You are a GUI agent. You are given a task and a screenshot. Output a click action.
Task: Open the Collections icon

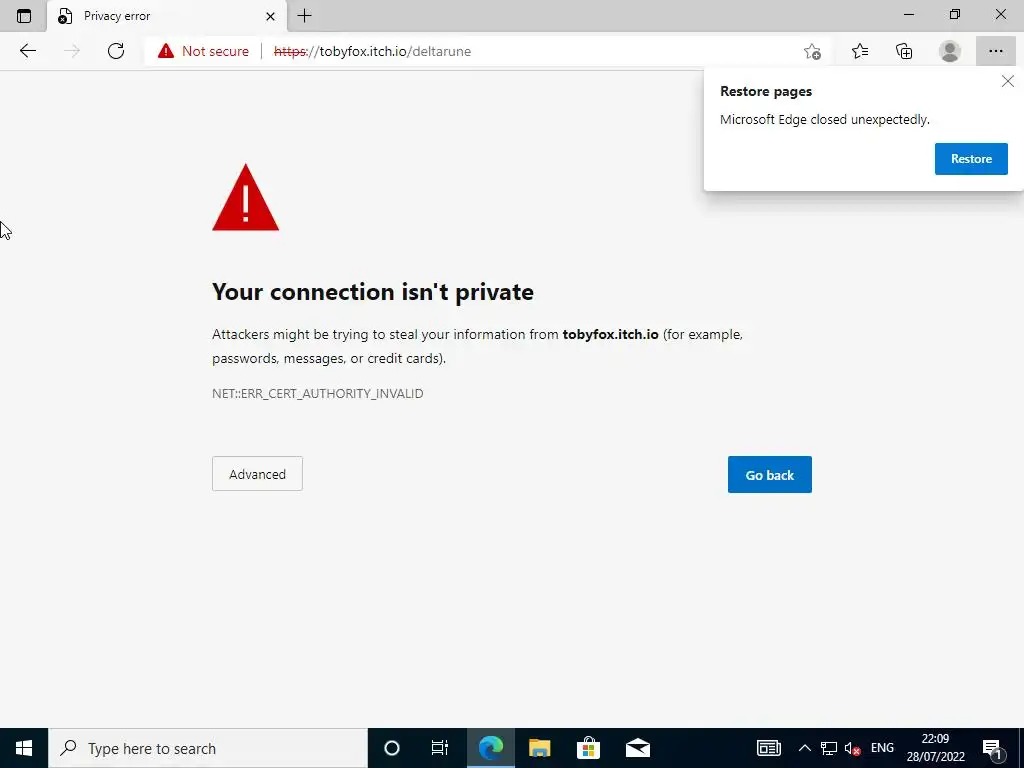(904, 51)
